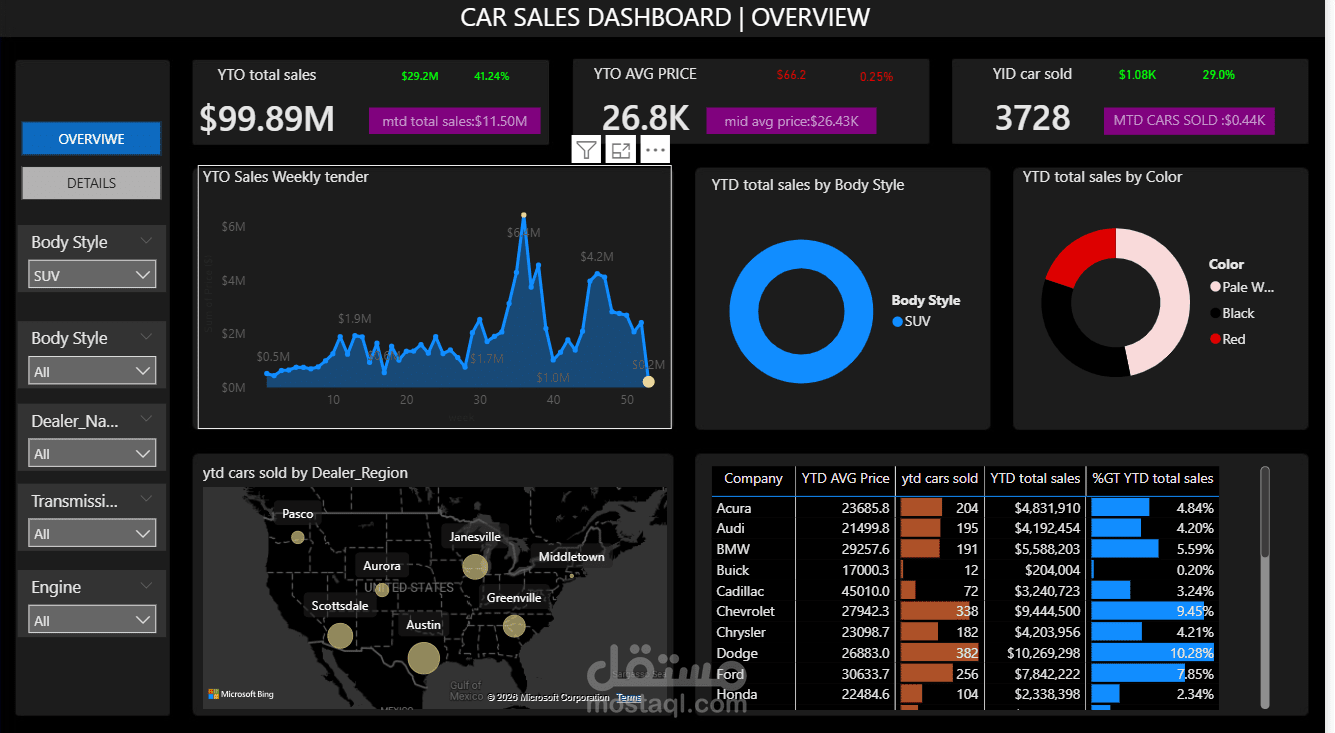Screen dimensions: 1335x733
Task: Select the Red color legend entry
Action: click(x=1228, y=339)
